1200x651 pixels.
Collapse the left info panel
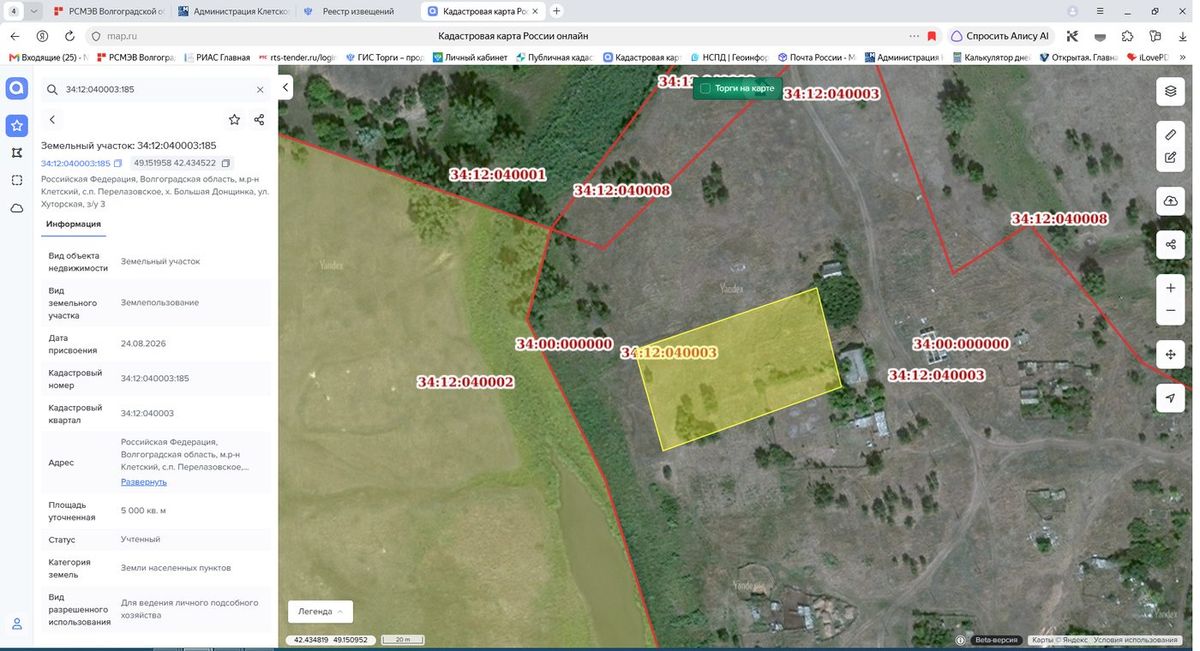click(285, 88)
